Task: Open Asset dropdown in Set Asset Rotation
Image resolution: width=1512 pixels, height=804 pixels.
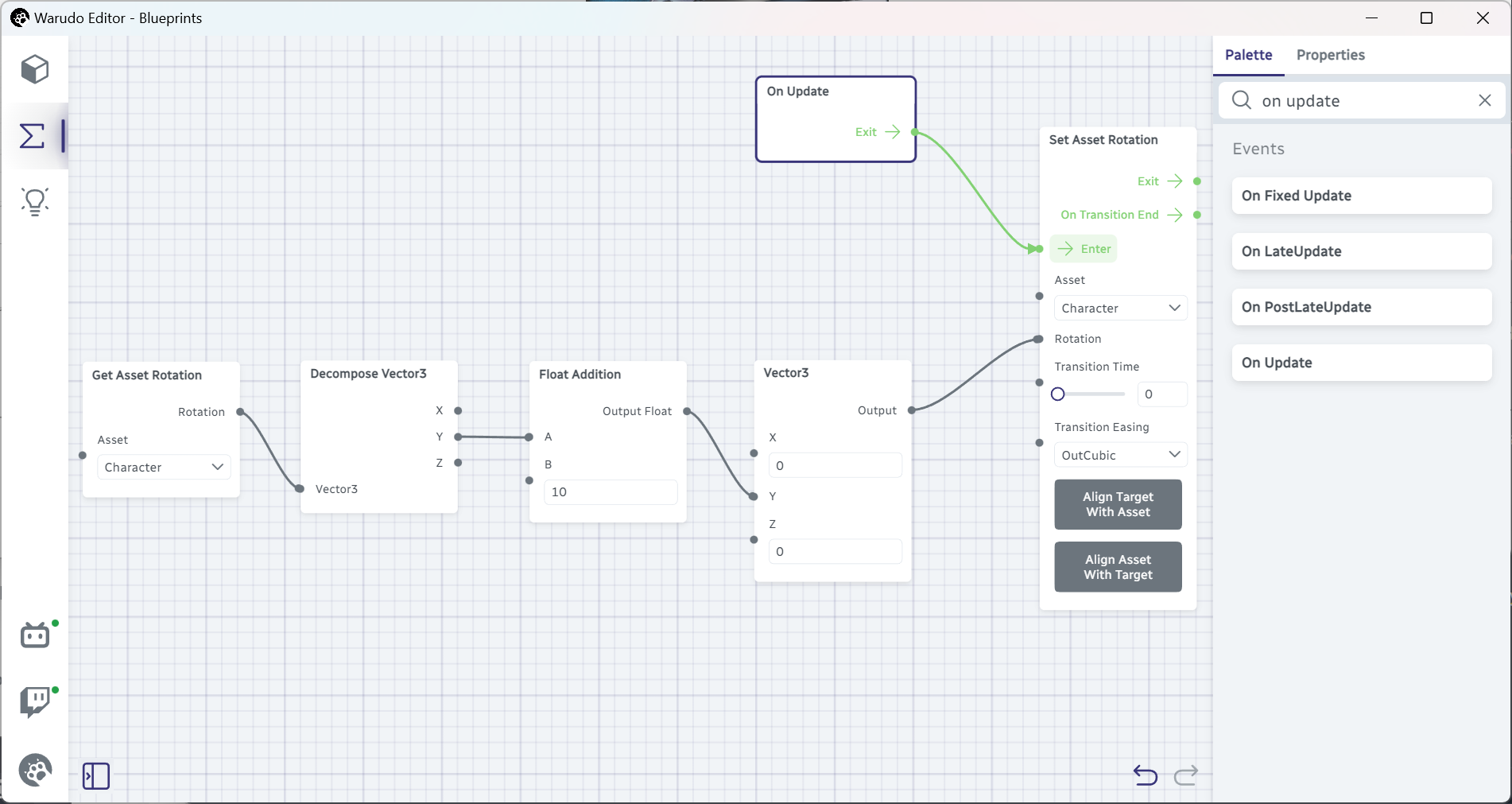Action: [x=1121, y=308]
